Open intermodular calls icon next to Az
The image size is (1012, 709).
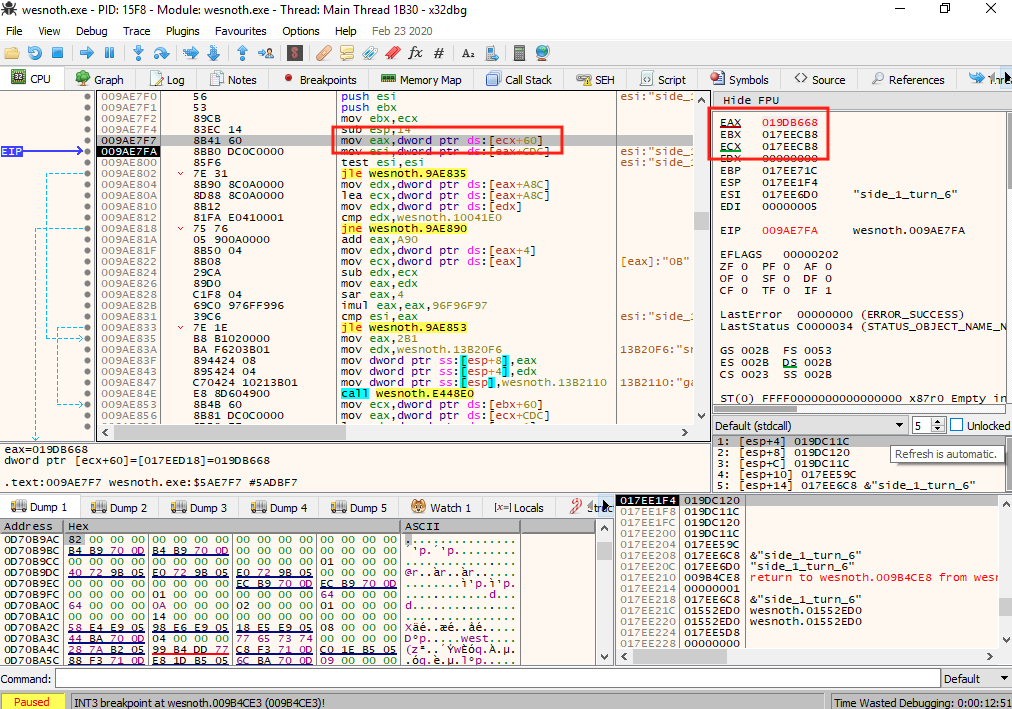pyautogui.click(x=492, y=53)
